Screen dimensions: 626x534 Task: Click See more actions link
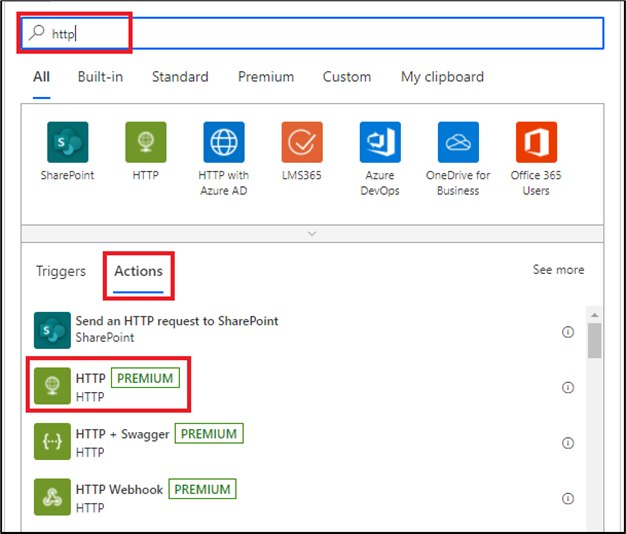coord(559,270)
